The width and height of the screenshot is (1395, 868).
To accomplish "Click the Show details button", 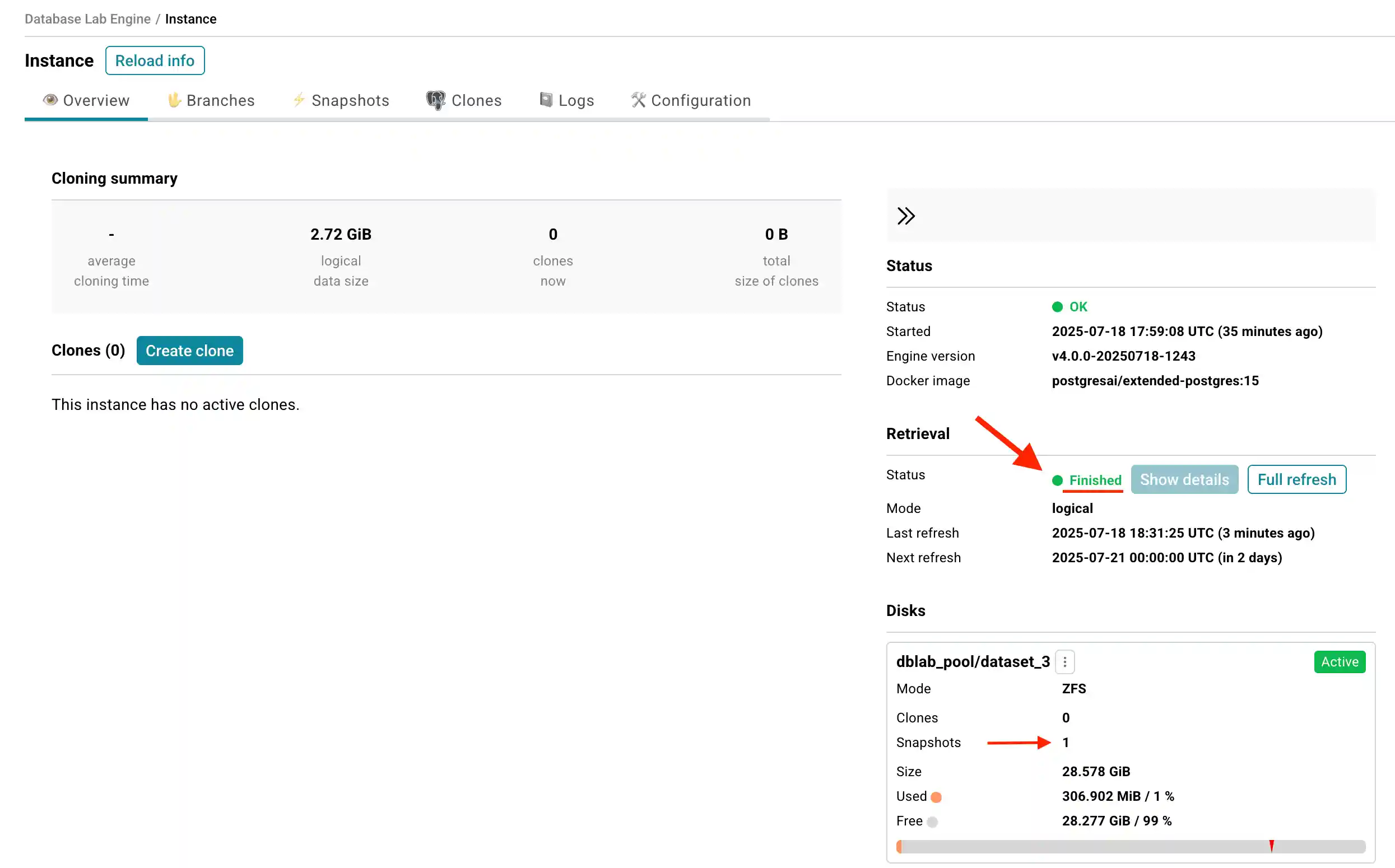I will point(1184,479).
